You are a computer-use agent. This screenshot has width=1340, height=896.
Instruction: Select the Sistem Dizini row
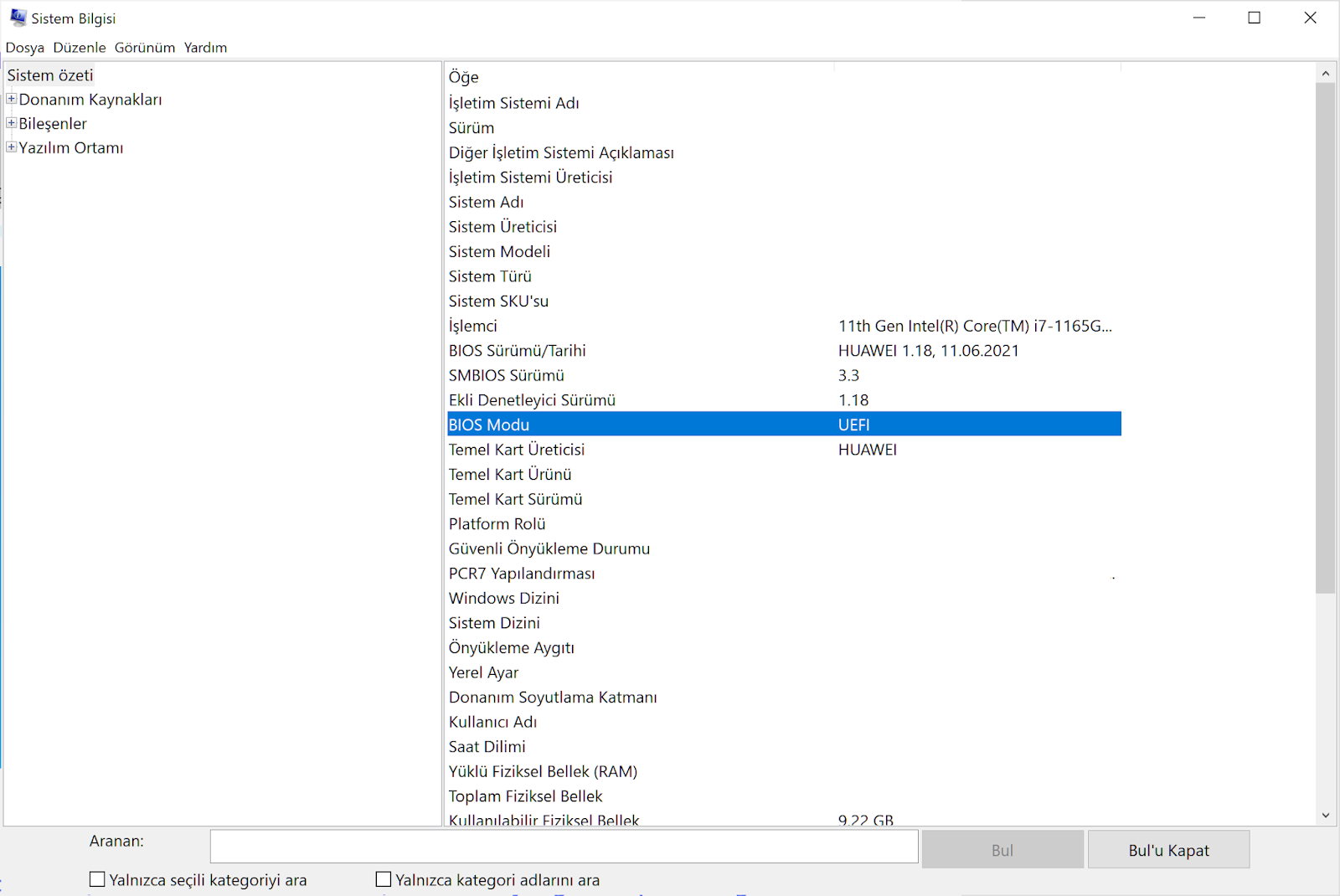[x=785, y=623]
